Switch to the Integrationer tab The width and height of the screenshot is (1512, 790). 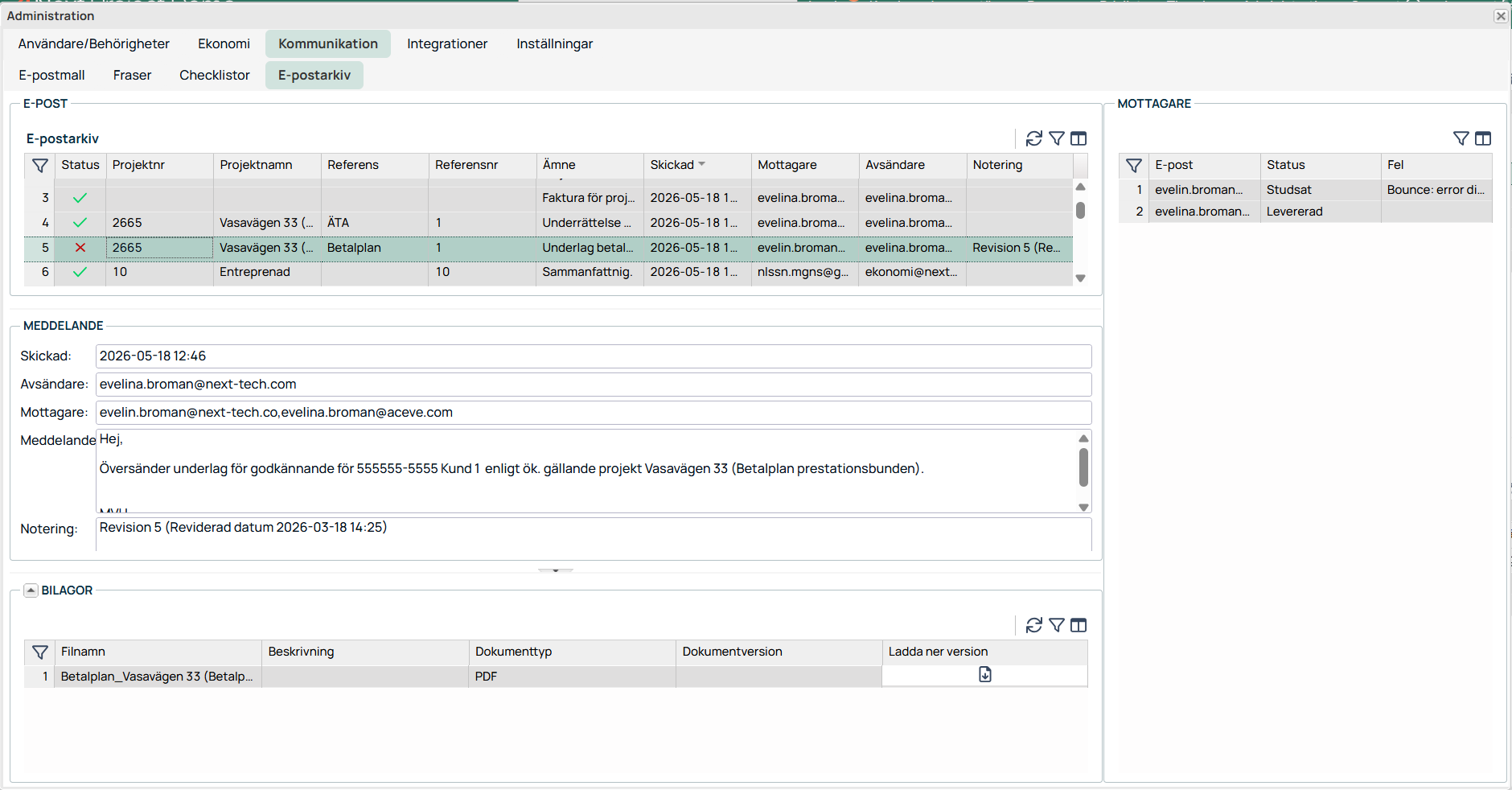(x=447, y=43)
